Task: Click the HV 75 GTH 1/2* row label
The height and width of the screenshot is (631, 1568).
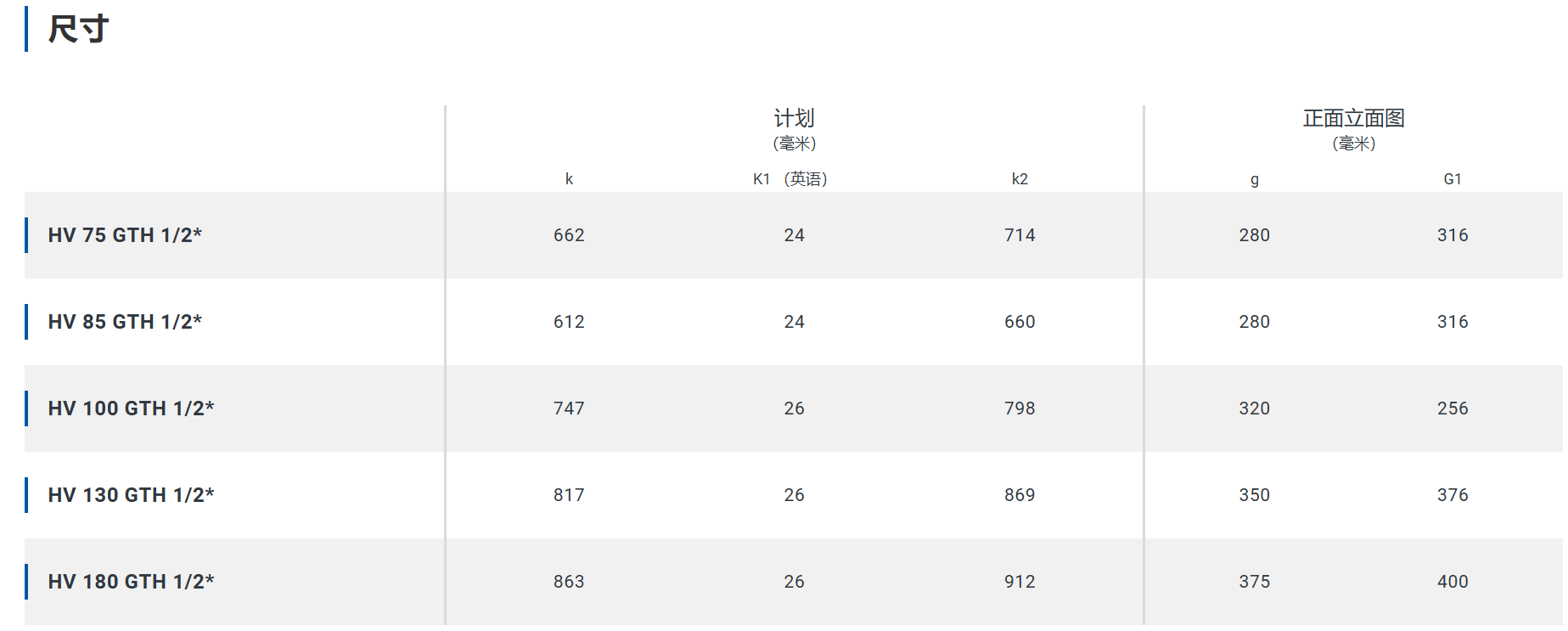Action: tap(125, 235)
